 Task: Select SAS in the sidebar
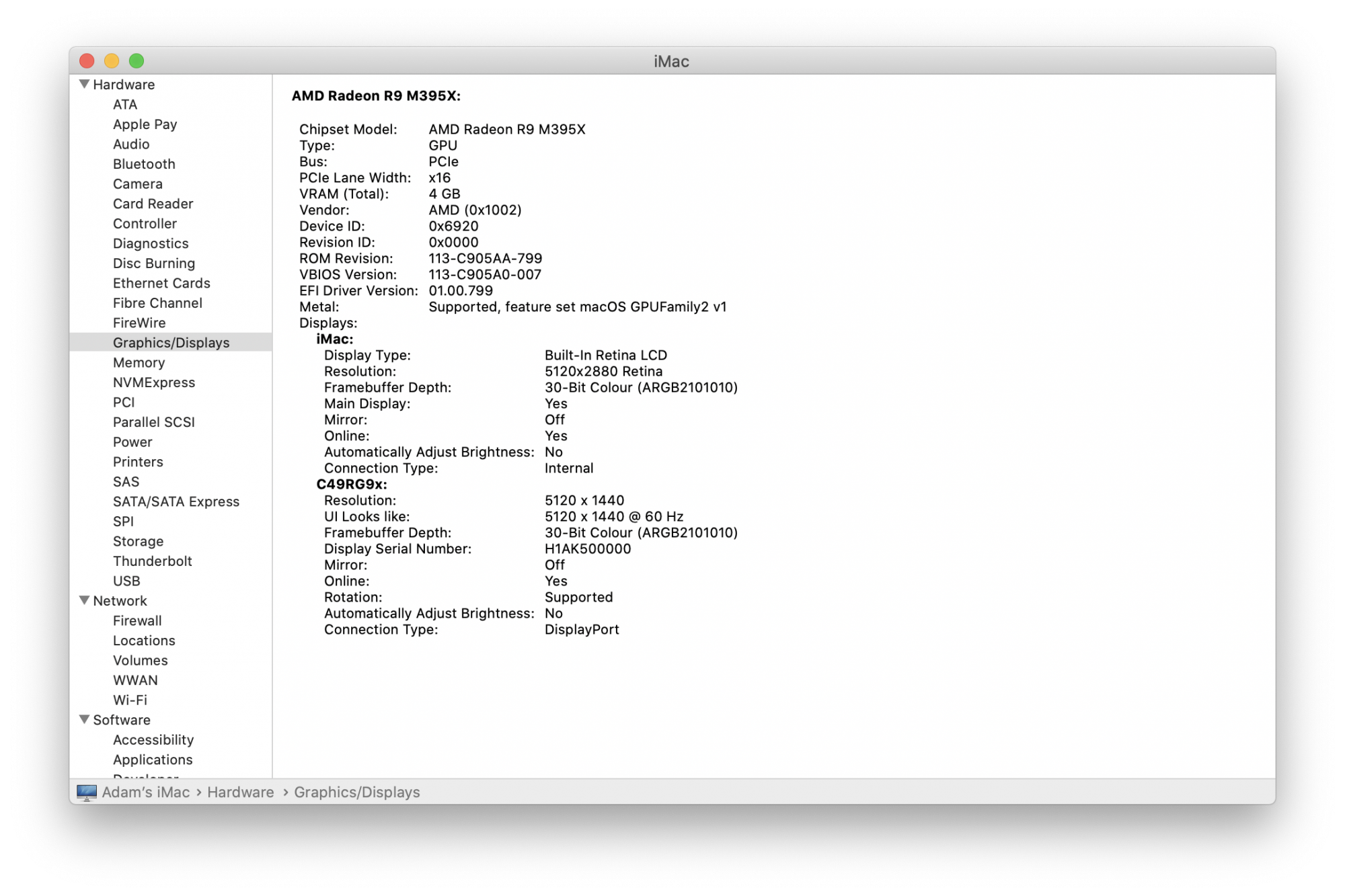[x=126, y=481]
